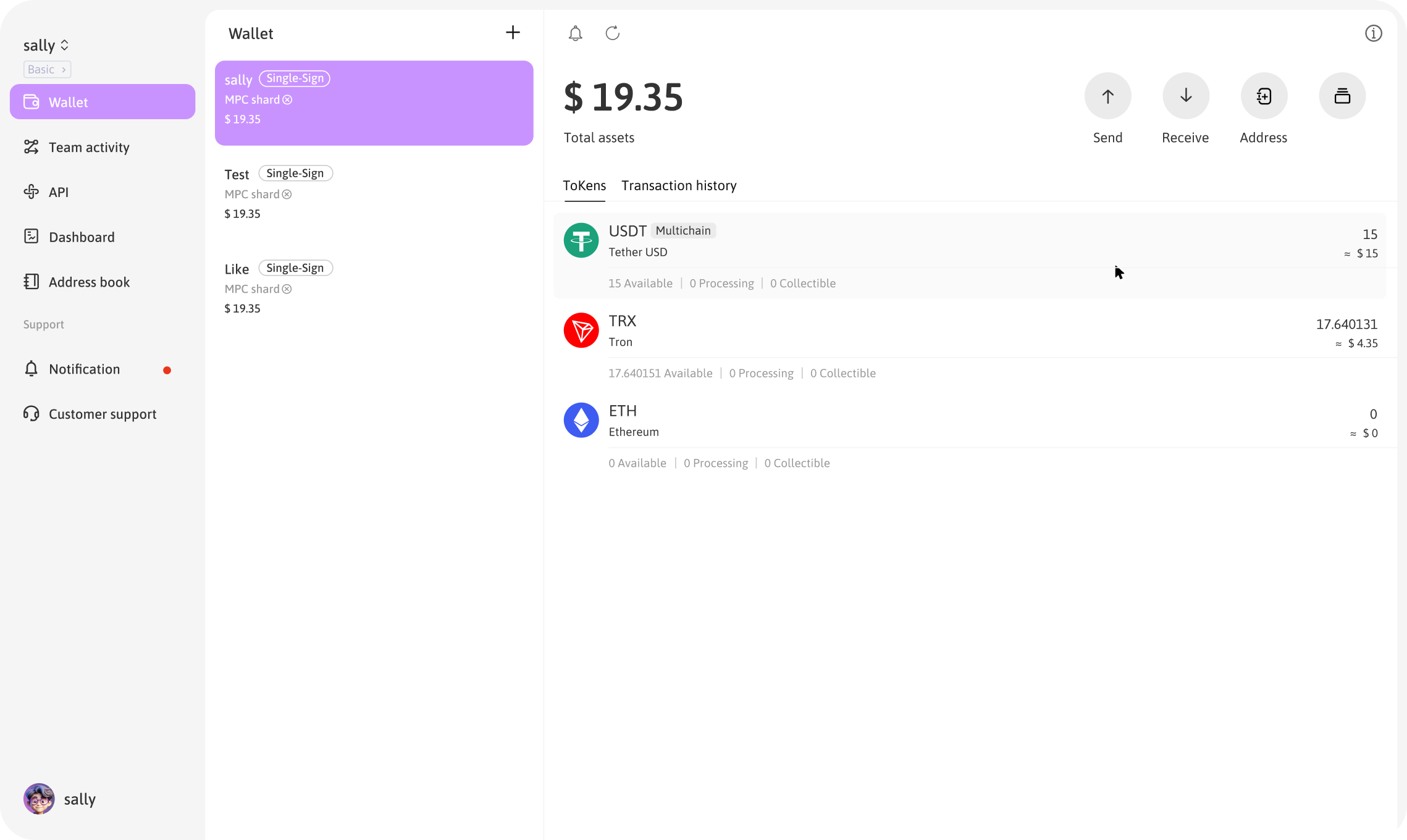
Task: Open the info icon at top right
Action: click(x=1373, y=33)
